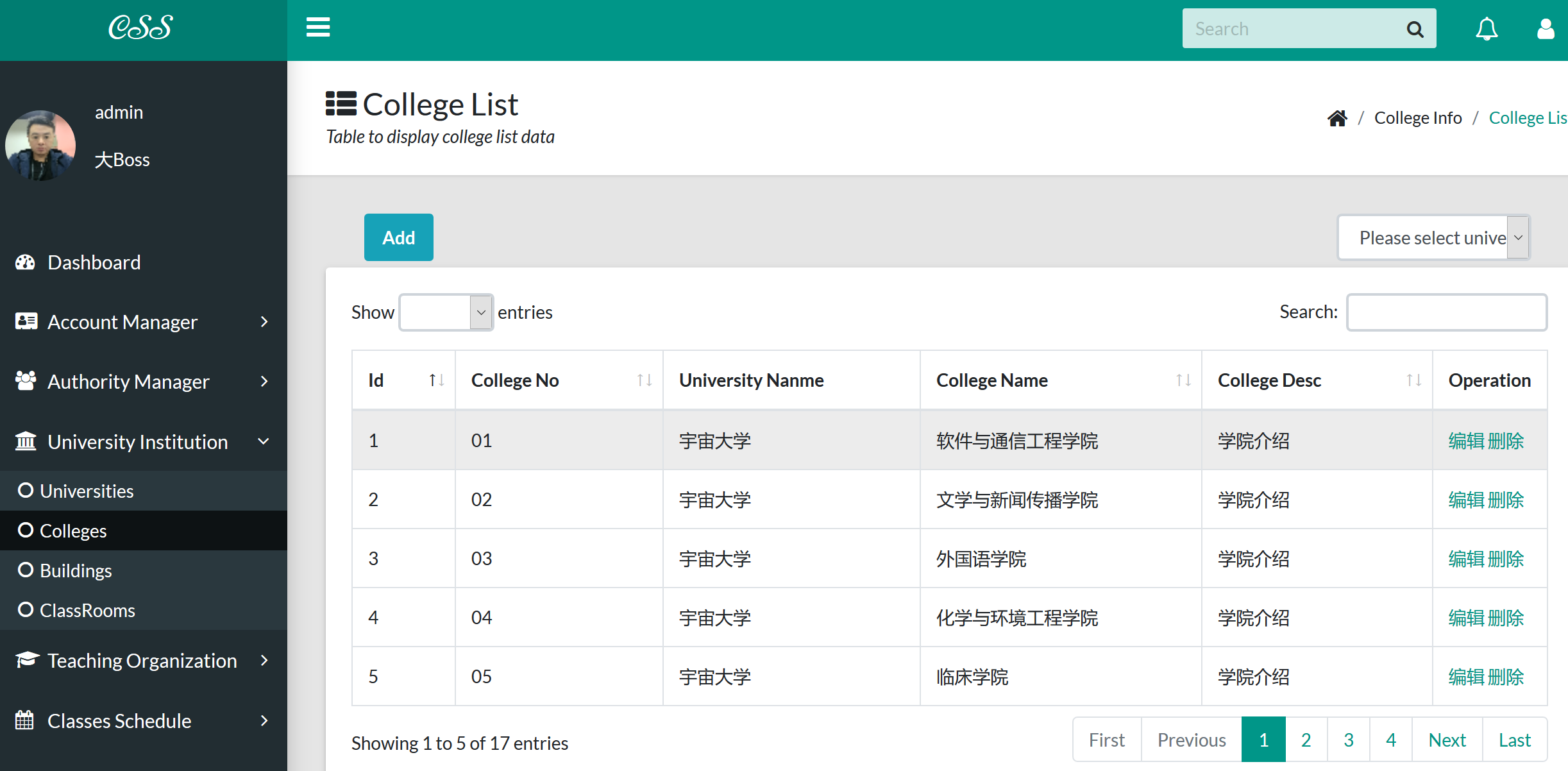Go to page 4

click(x=1391, y=740)
